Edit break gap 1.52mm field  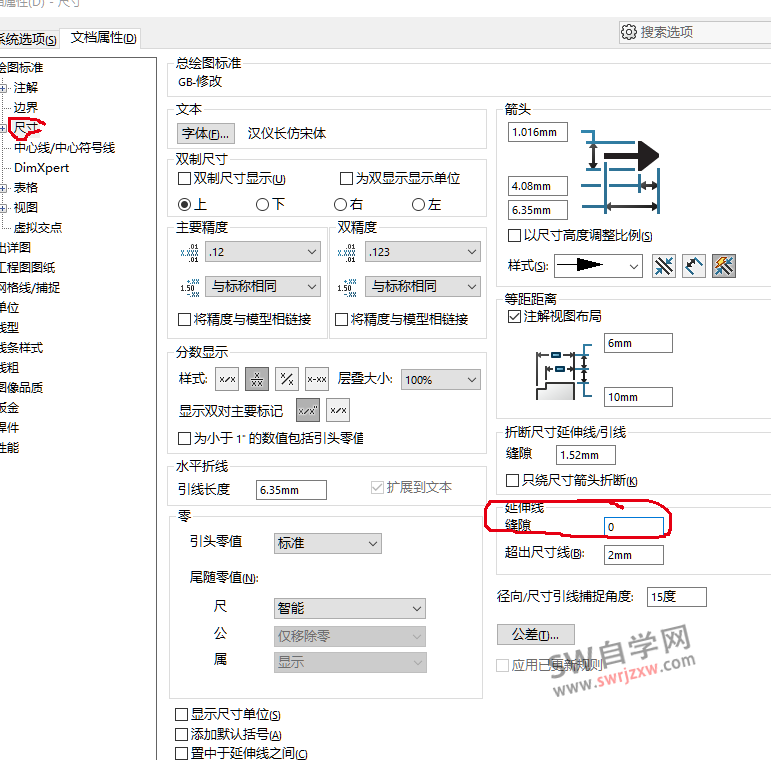point(586,455)
